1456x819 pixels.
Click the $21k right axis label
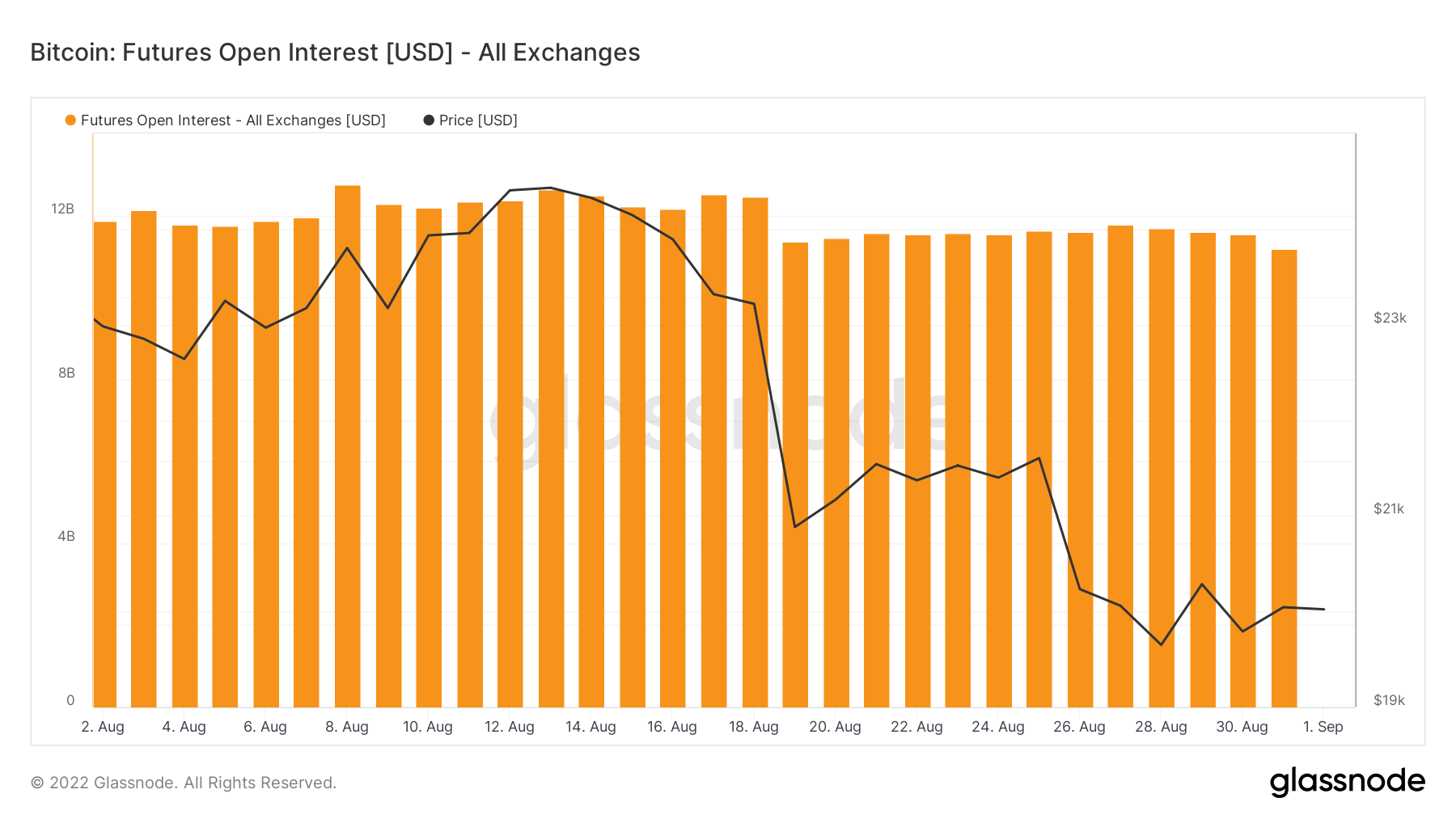(x=1389, y=509)
